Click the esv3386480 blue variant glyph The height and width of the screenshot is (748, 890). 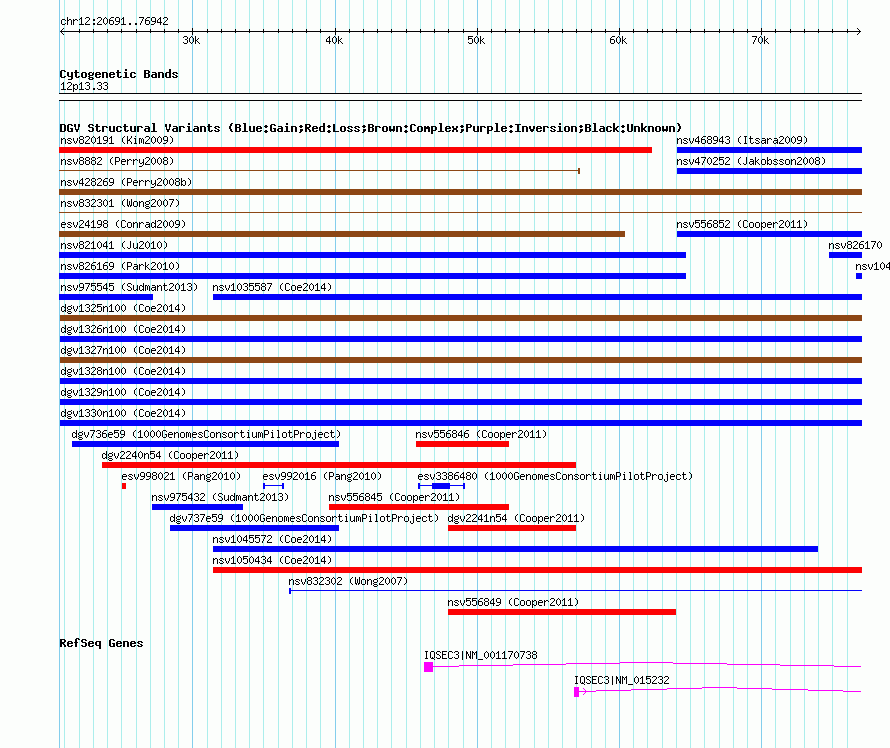tap(442, 486)
